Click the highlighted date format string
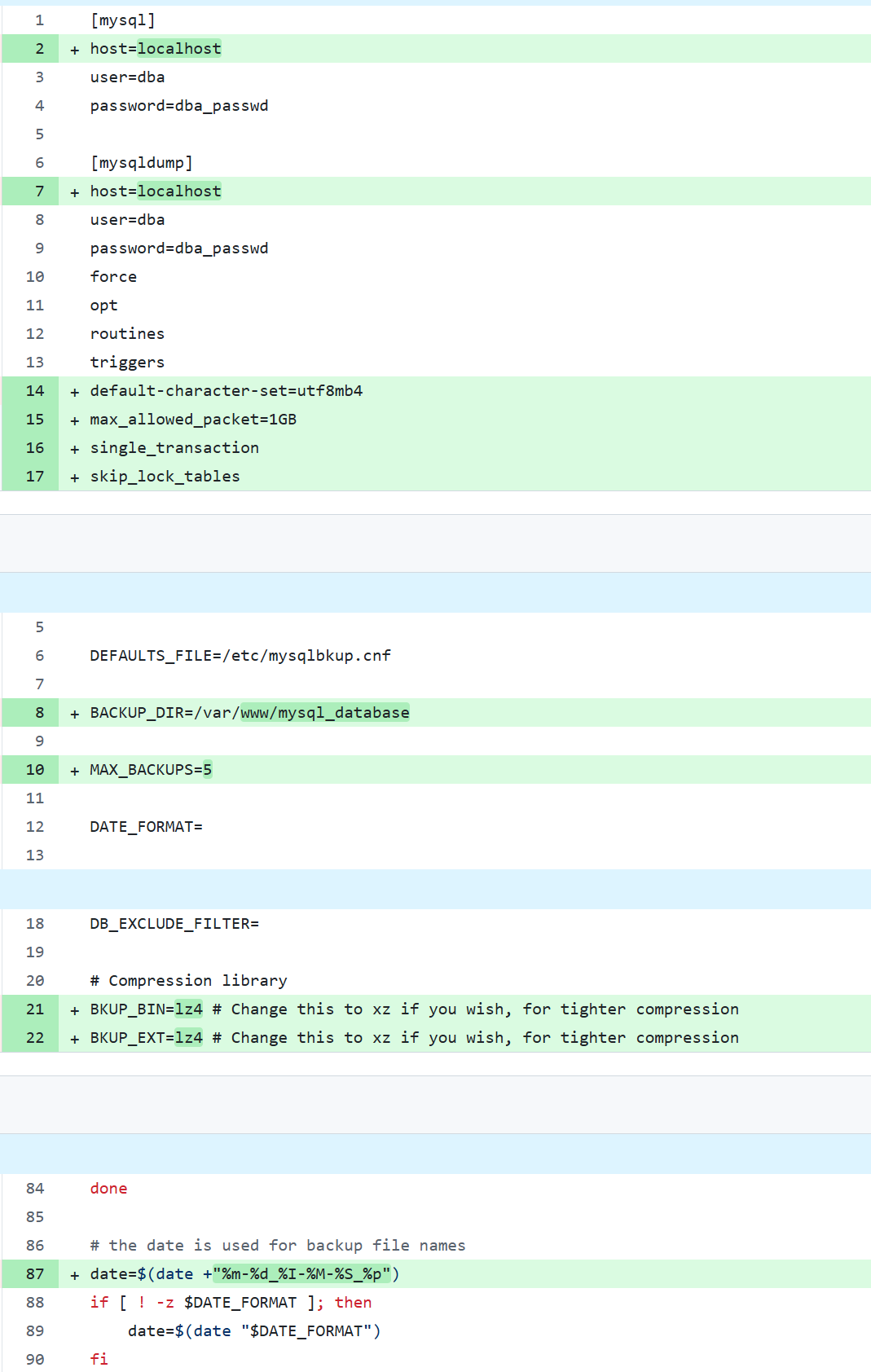Screen dimensions: 871x1372 coord(301,1274)
